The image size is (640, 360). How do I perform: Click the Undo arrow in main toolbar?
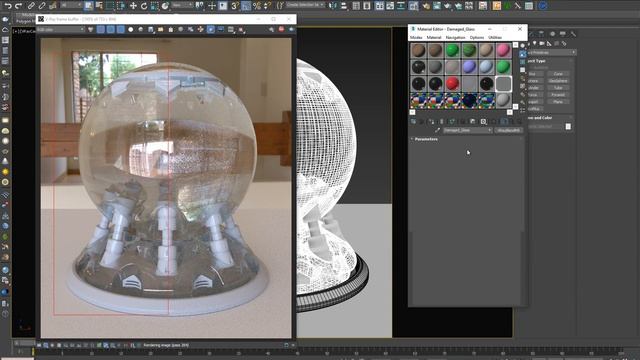pos(8,6)
